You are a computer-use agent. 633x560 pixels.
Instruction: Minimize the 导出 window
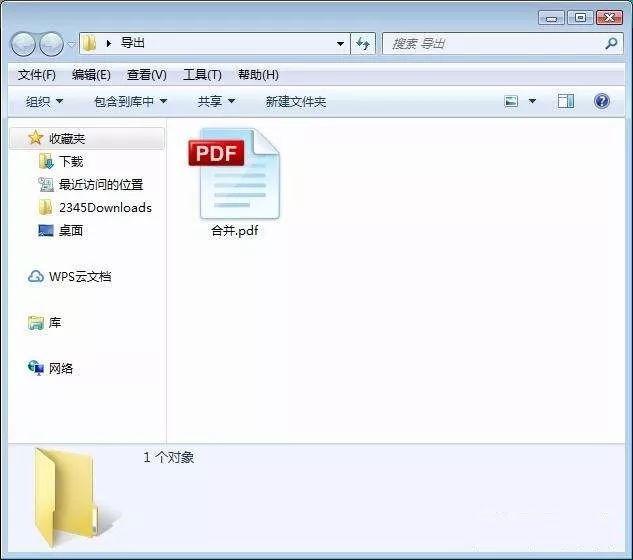[x=551, y=19]
